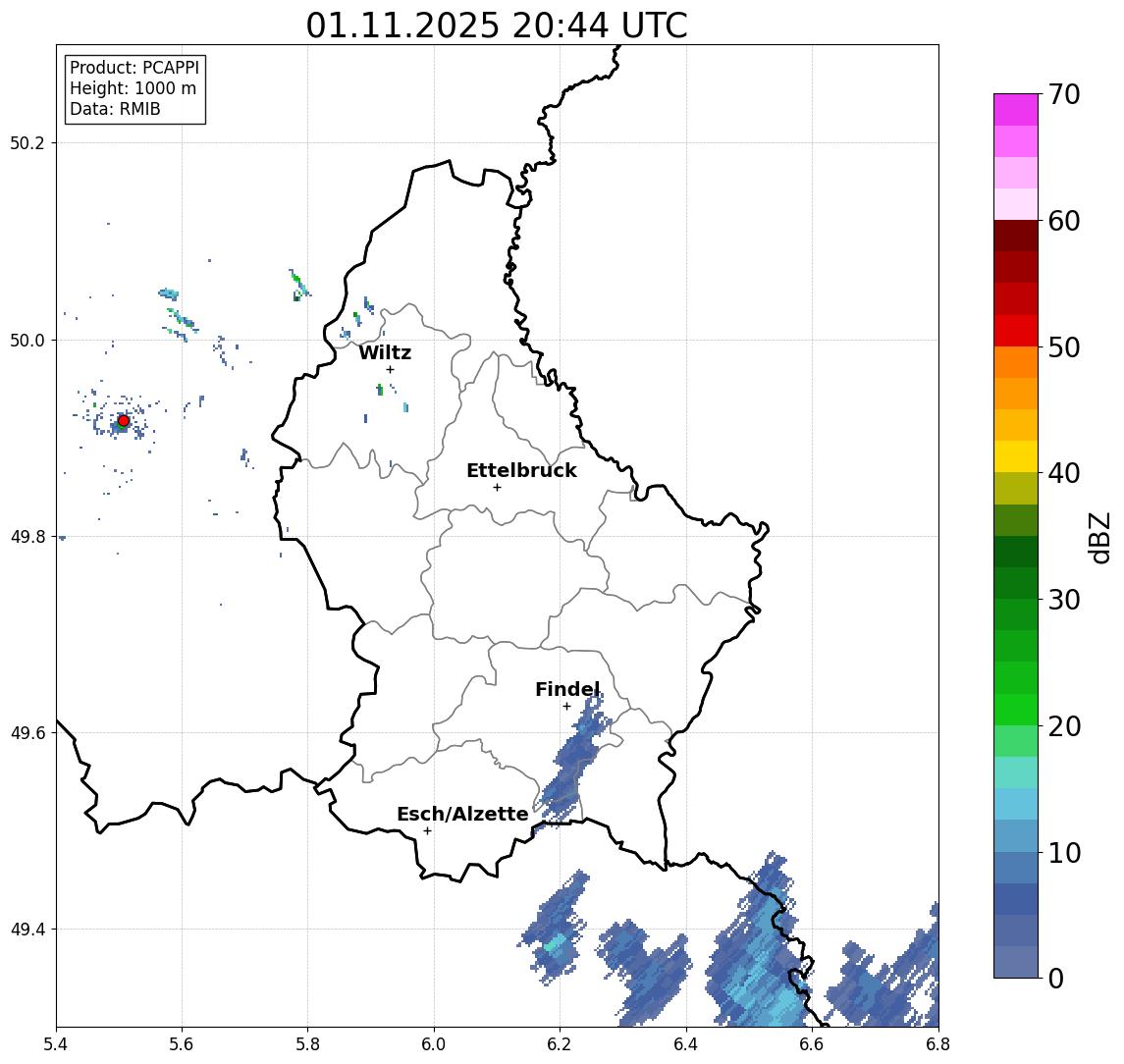This screenshot has height=1064, width=1124.
Task: Click the colorbar tick label 20
Action: pos(1064,726)
